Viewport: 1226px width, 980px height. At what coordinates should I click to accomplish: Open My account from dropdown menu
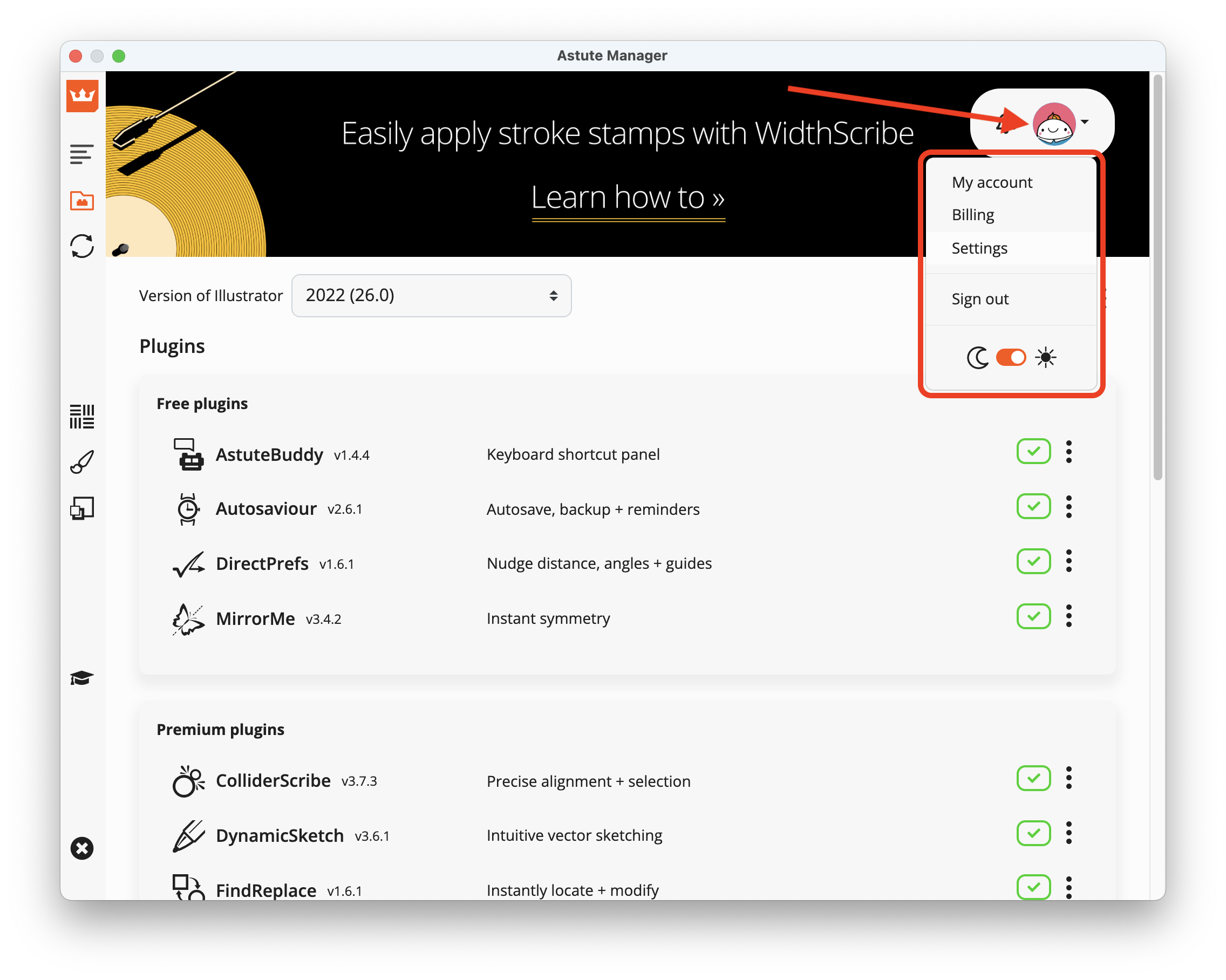pyautogui.click(x=992, y=181)
